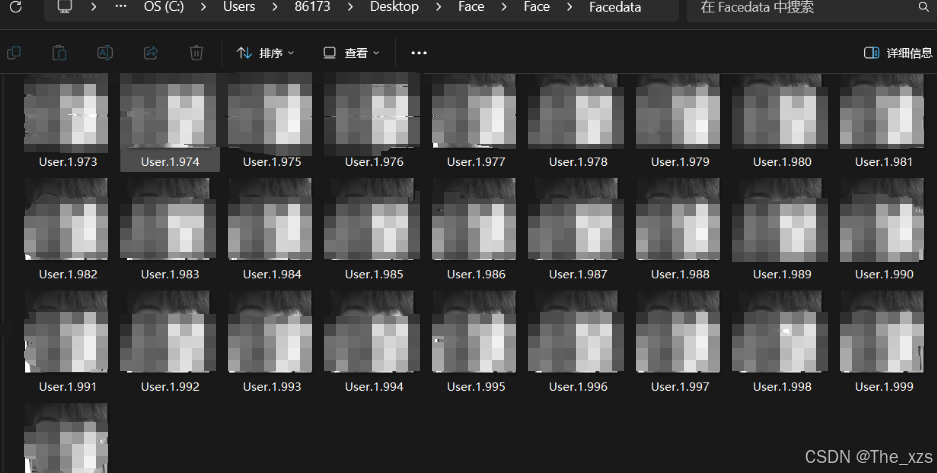Select thumbnail User.1.985
937x473 pixels.
tap(372, 219)
